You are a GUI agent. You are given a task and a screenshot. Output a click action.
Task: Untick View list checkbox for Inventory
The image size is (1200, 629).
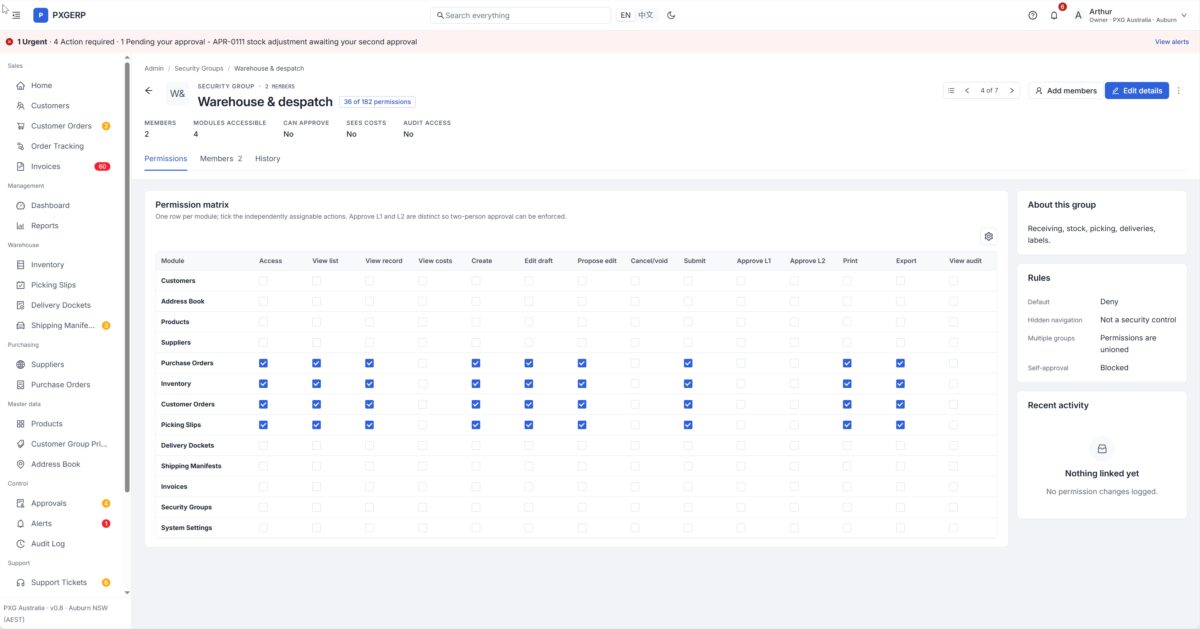pyautogui.click(x=316, y=383)
